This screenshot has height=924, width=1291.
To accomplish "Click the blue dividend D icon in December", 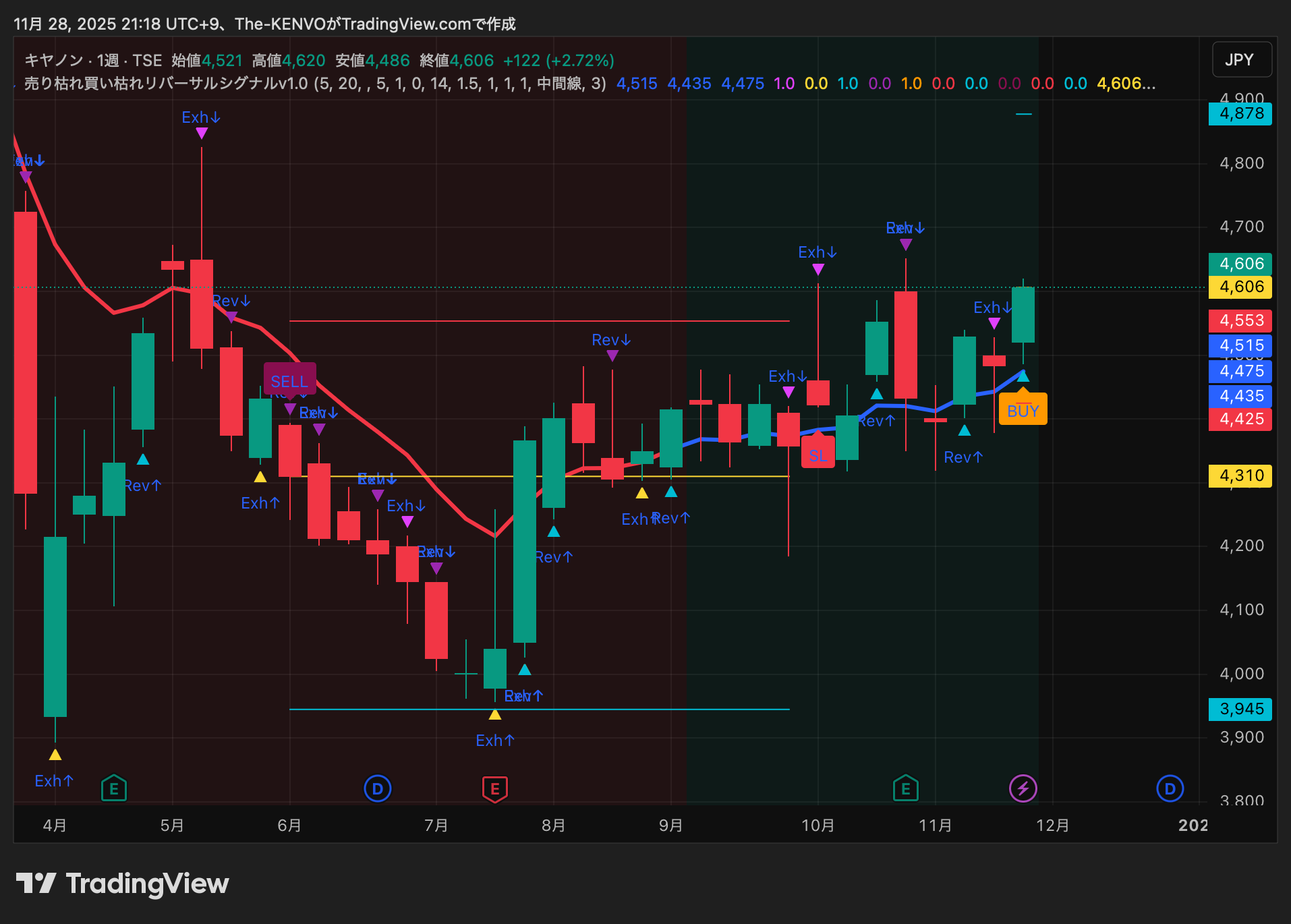I will [x=1170, y=788].
